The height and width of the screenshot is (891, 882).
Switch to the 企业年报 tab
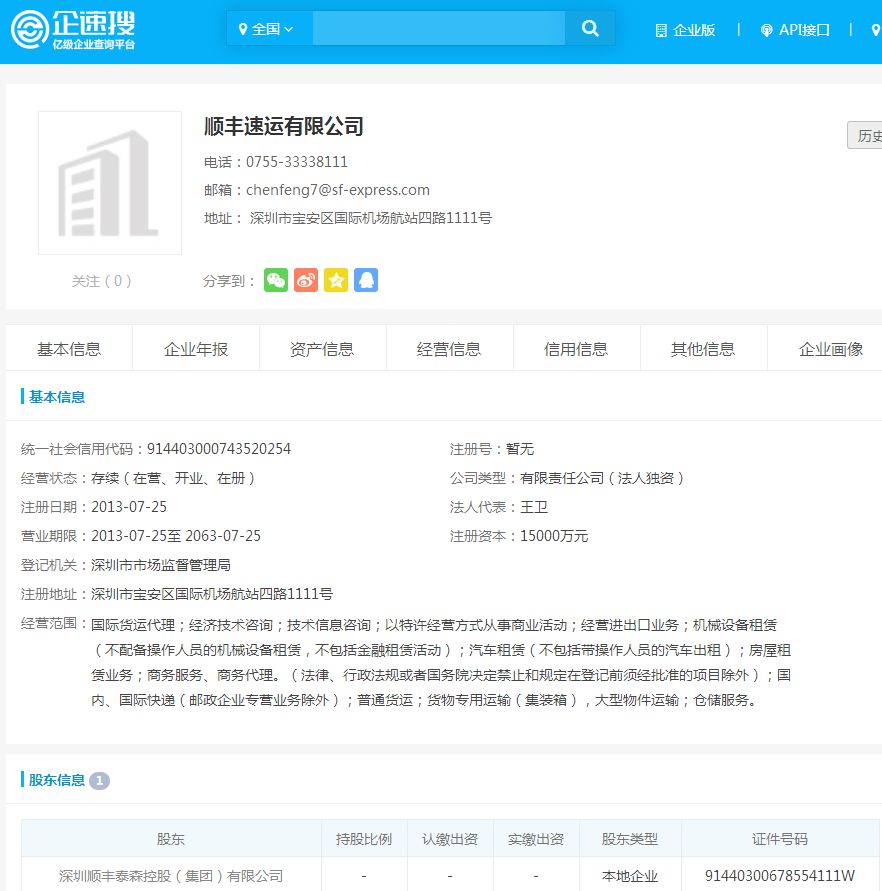coord(195,346)
